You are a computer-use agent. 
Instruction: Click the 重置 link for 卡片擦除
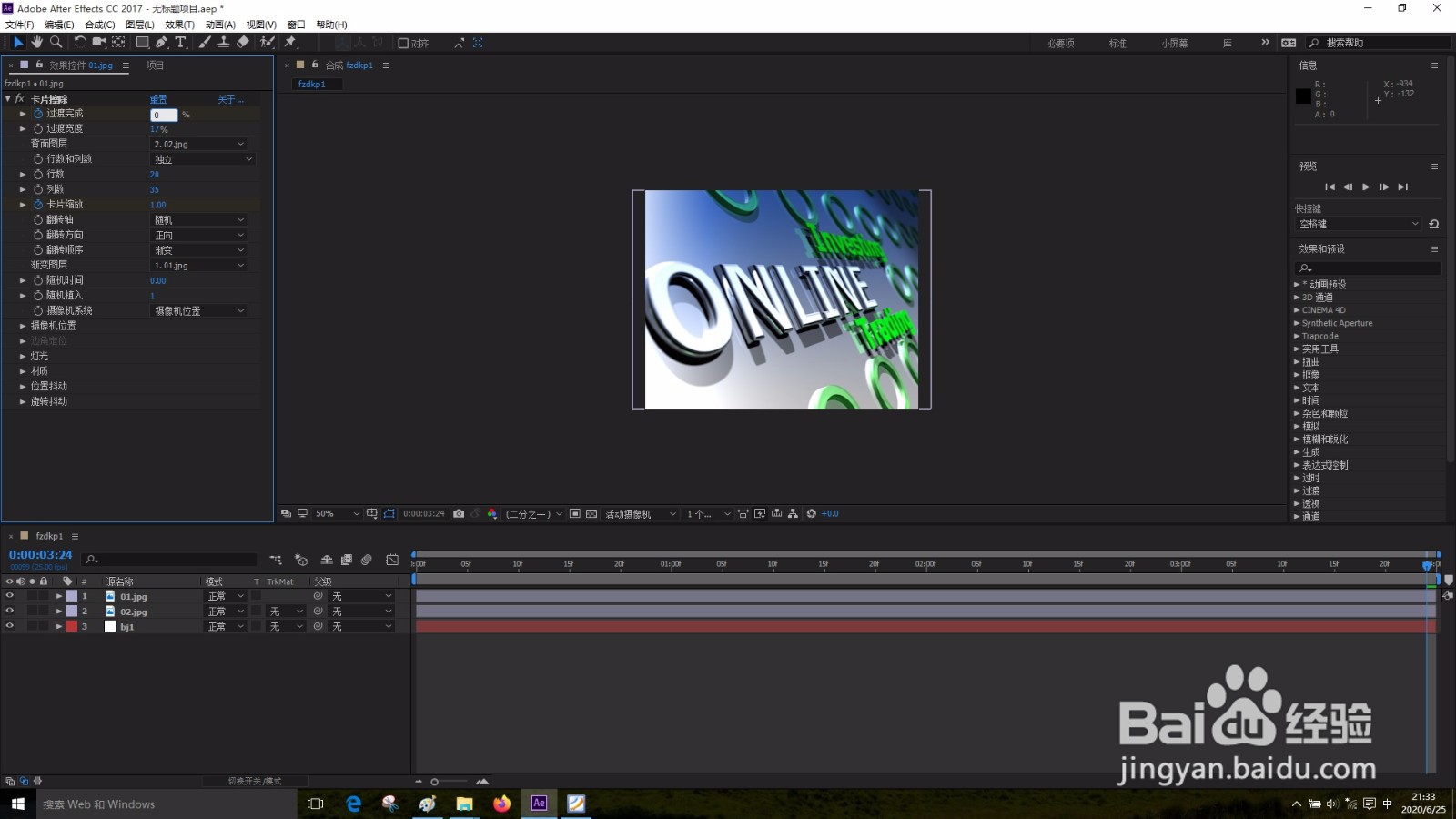[x=158, y=99]
